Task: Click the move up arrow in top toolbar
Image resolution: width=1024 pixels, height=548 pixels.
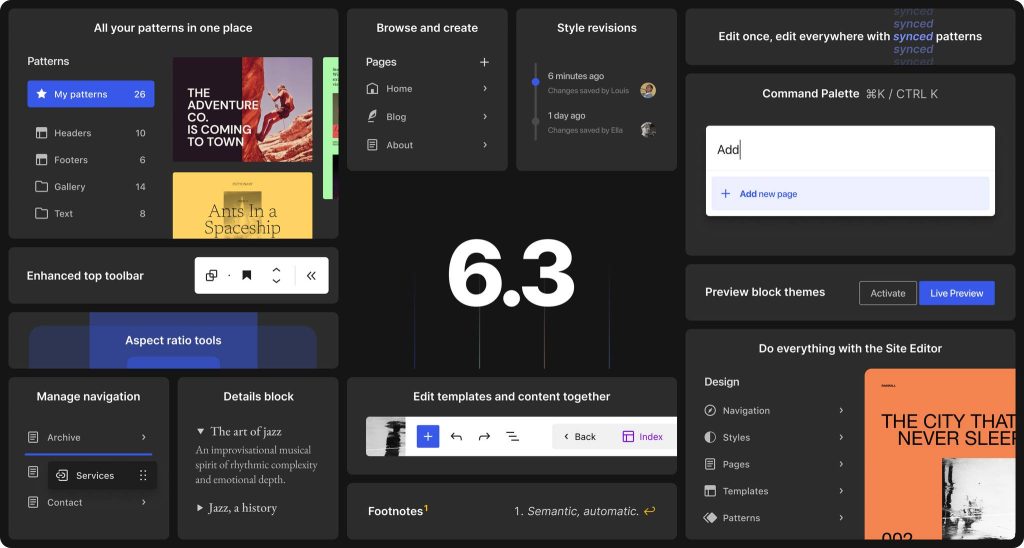Action: click(x=276, y=269)
